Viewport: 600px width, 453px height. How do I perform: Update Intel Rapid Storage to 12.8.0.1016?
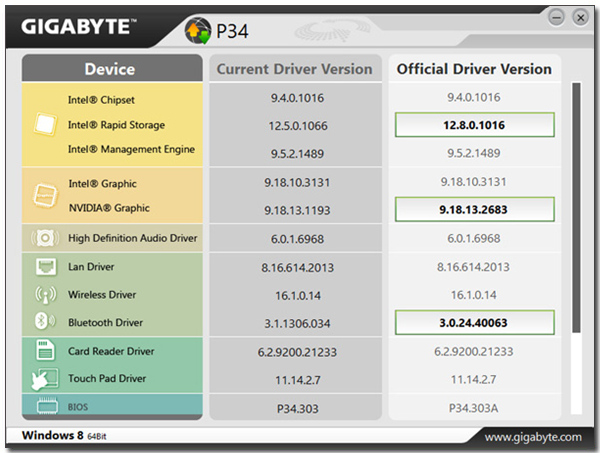pyautogui.click(x=474, y=125)
